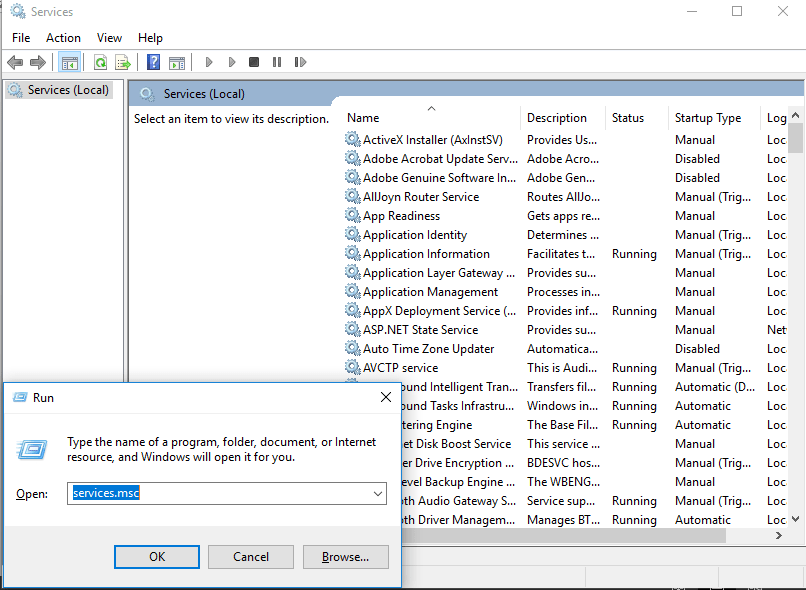This screenshot has height=590, width=806.
Task: Click the Show/Hide Action Pane icon
Action: click(x=177, y=62)
